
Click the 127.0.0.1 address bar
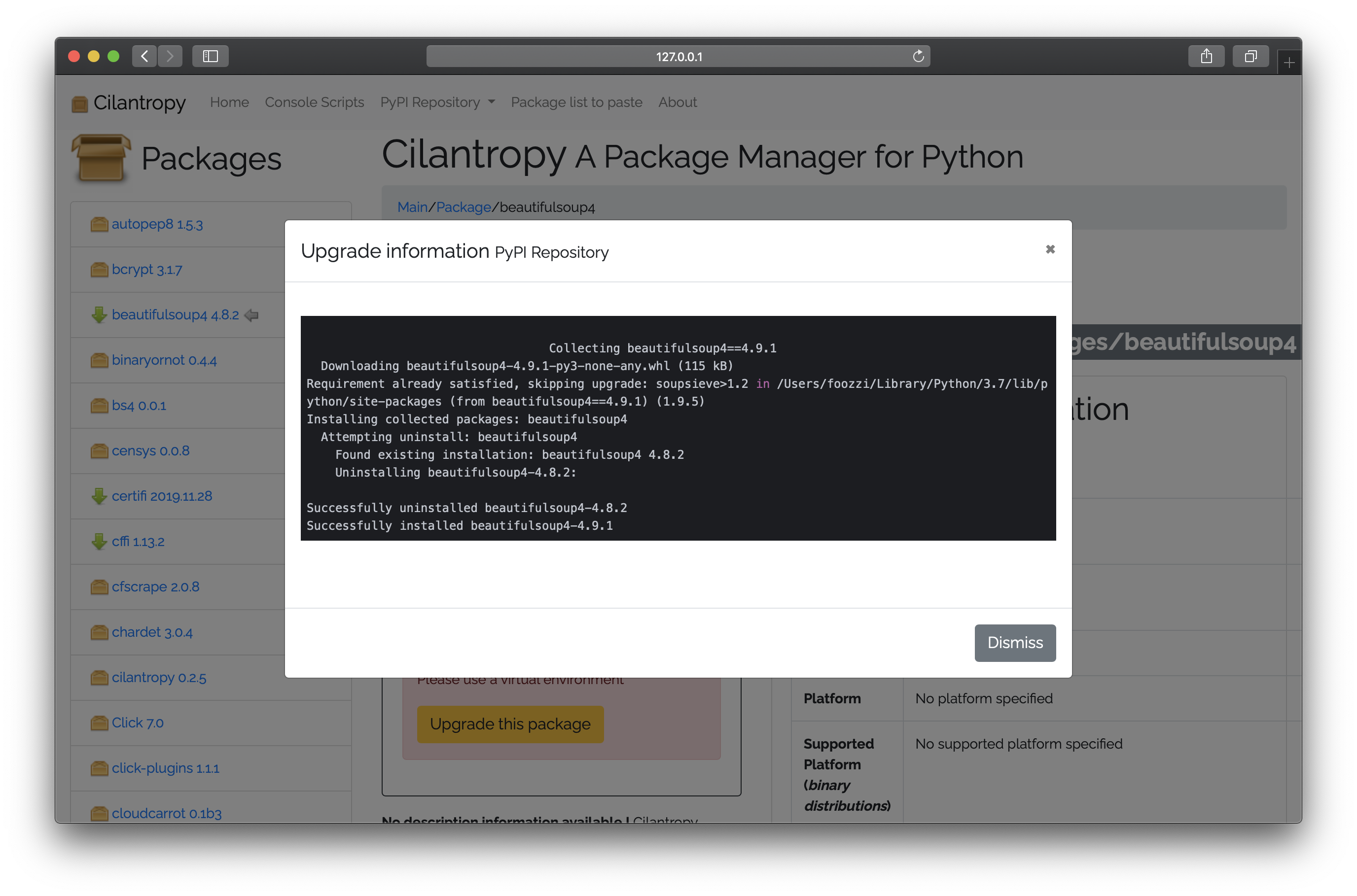coord(678,57)
